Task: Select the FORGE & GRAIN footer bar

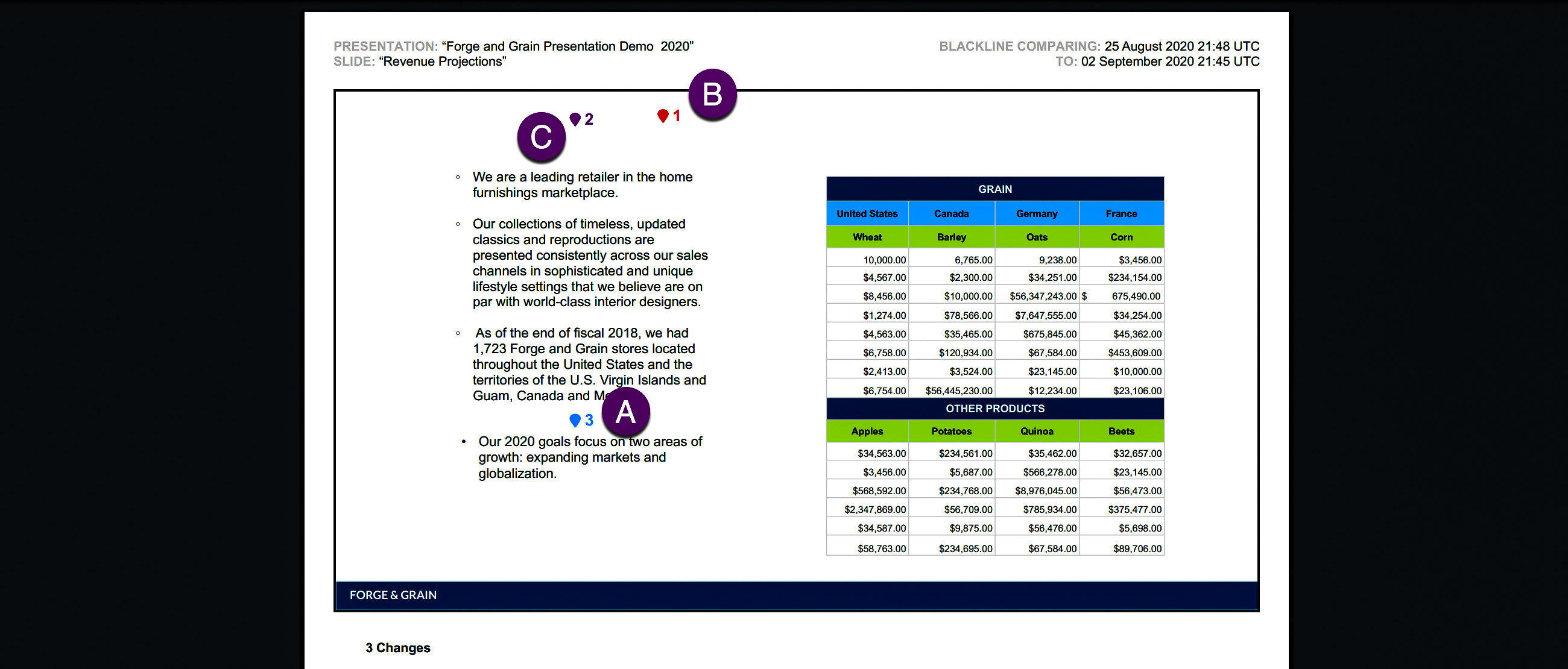Action: click(x=393, y=595)
